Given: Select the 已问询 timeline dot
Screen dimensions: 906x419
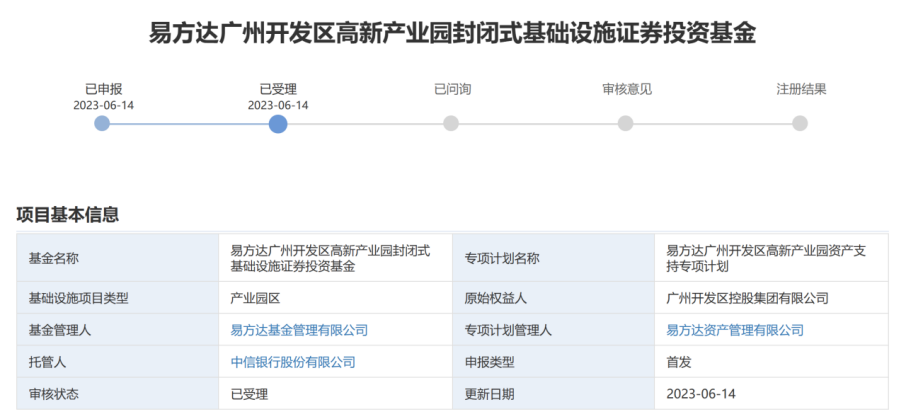Looking at the screenshot, I should (x=451, y=123).
